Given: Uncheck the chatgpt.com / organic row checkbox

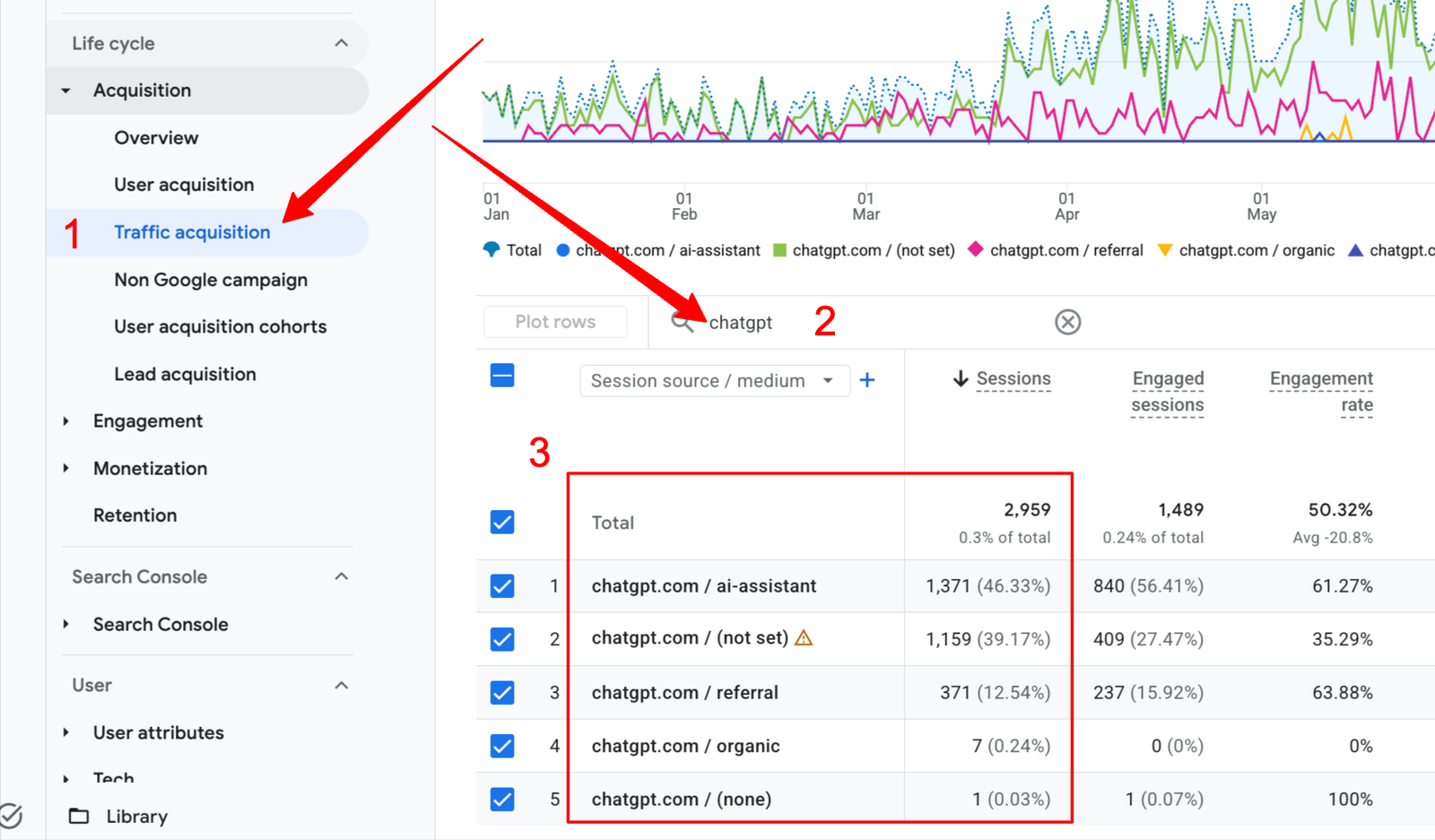Looking at the screenshot, I should coord(502,746).
